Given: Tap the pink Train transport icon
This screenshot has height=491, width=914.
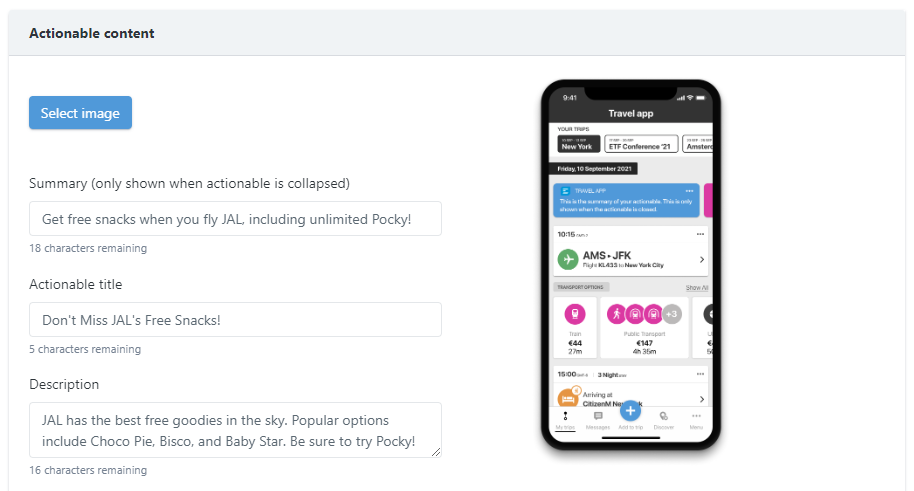Looking at the screenshot, I should (x=575, y=313).
